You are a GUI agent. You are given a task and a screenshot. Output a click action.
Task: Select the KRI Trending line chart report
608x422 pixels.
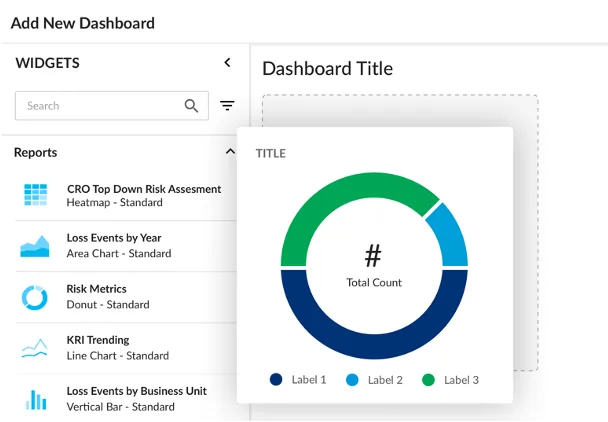pyautogui.click(x=126, y=348)
